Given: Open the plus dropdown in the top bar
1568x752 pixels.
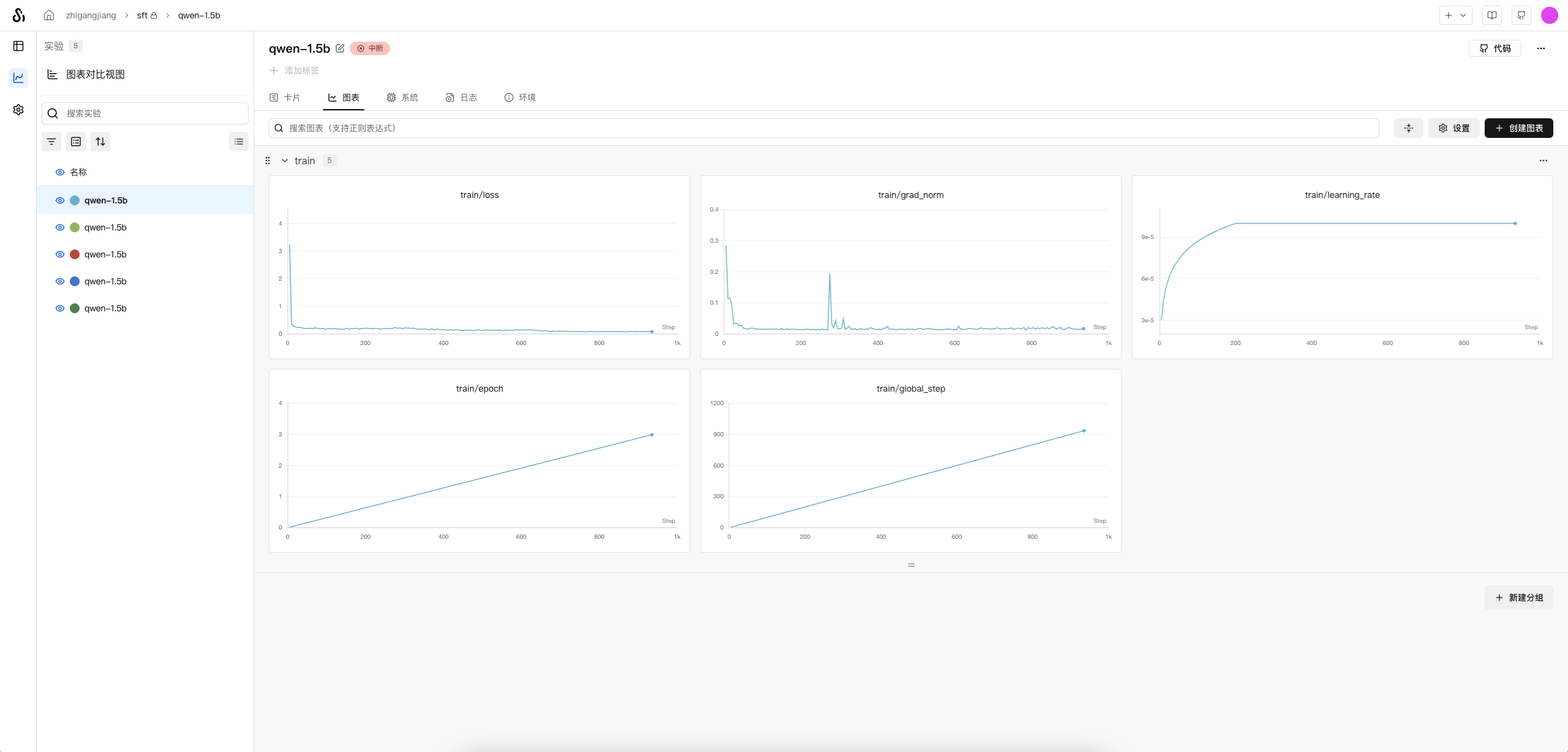Looking at the screenshot, I should click(1455, 15).
